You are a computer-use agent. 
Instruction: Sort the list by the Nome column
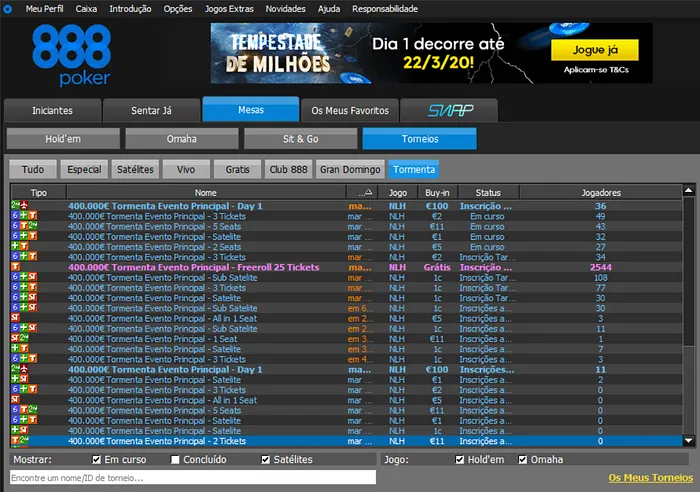pyautogui.click(x=206, y=192)
